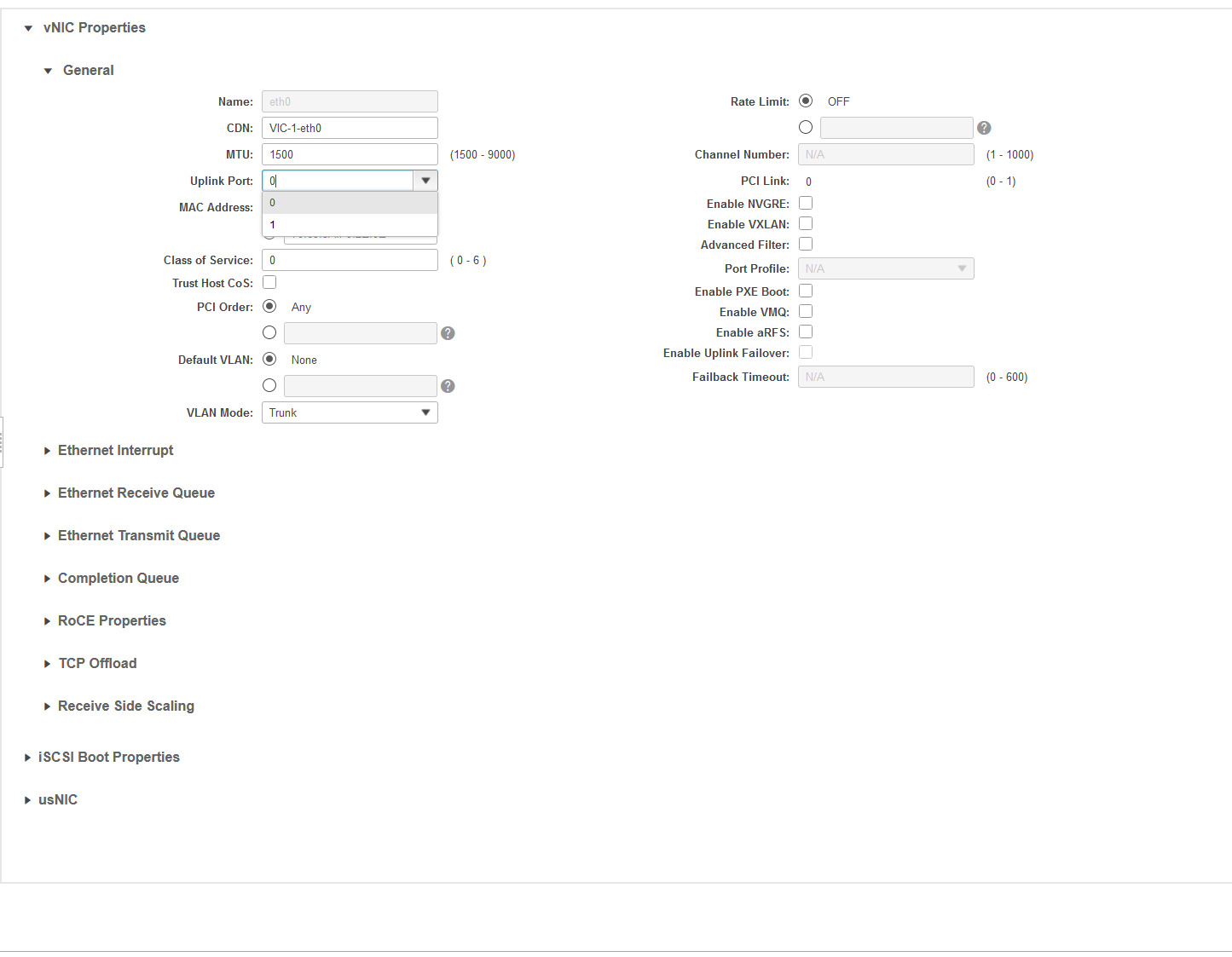
Task: Click inside the MTU input field
Action: click(350, 153)
